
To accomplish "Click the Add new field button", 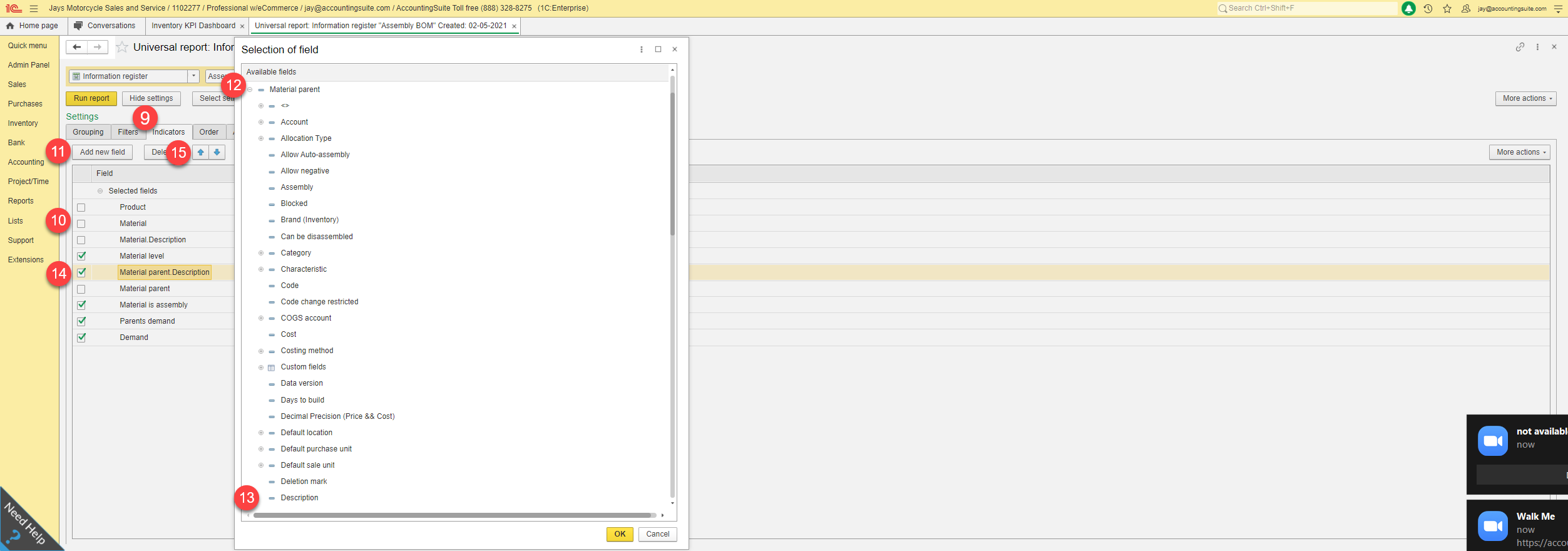I will point(103,152).
